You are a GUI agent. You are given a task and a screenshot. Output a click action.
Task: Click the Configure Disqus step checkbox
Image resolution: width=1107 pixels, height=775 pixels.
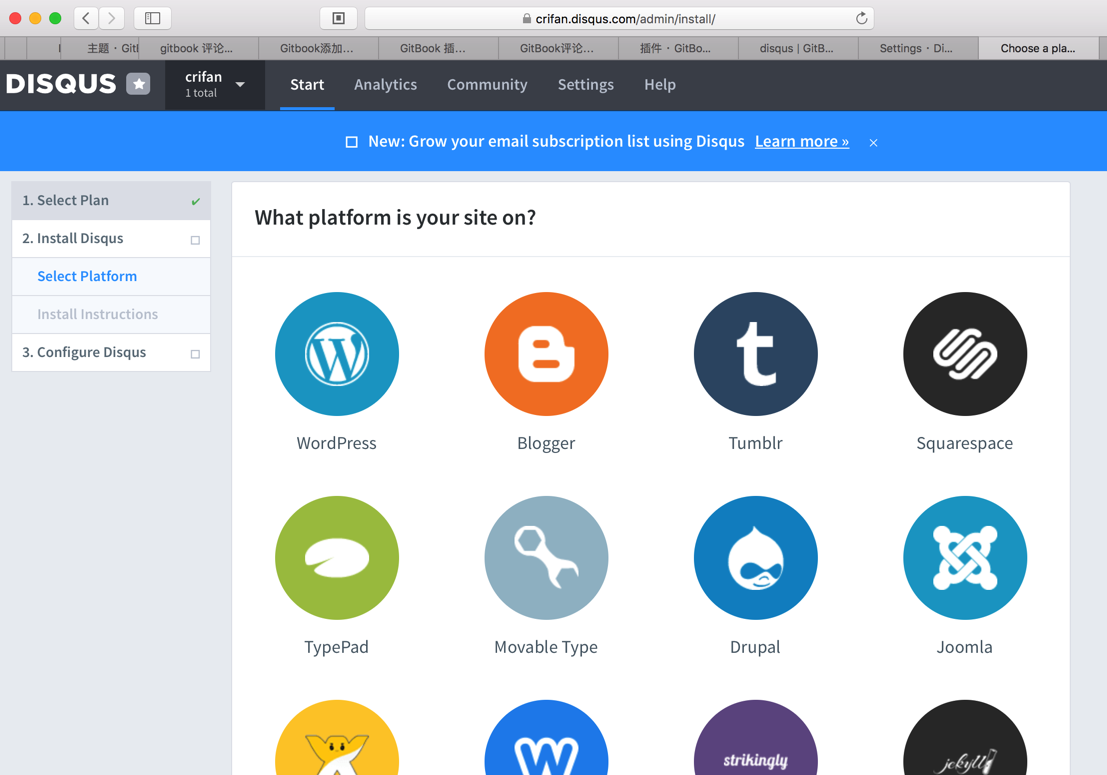point(196,354)
